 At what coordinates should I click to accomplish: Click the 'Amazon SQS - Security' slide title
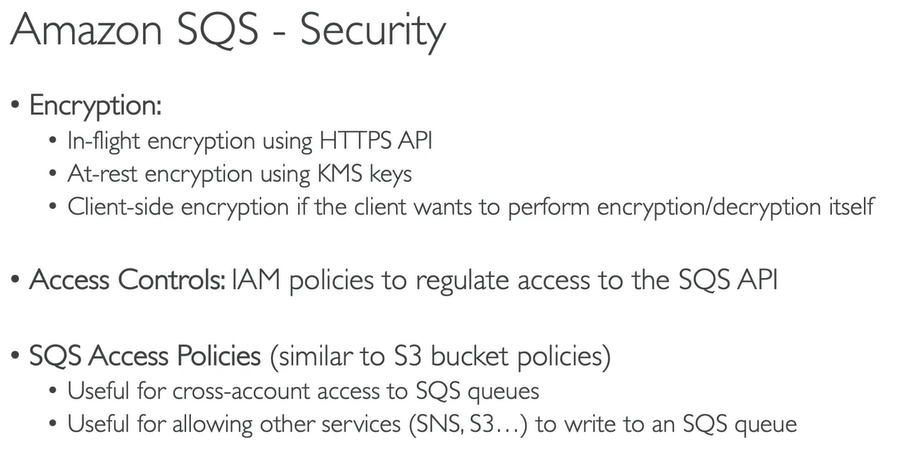point(227,32)
